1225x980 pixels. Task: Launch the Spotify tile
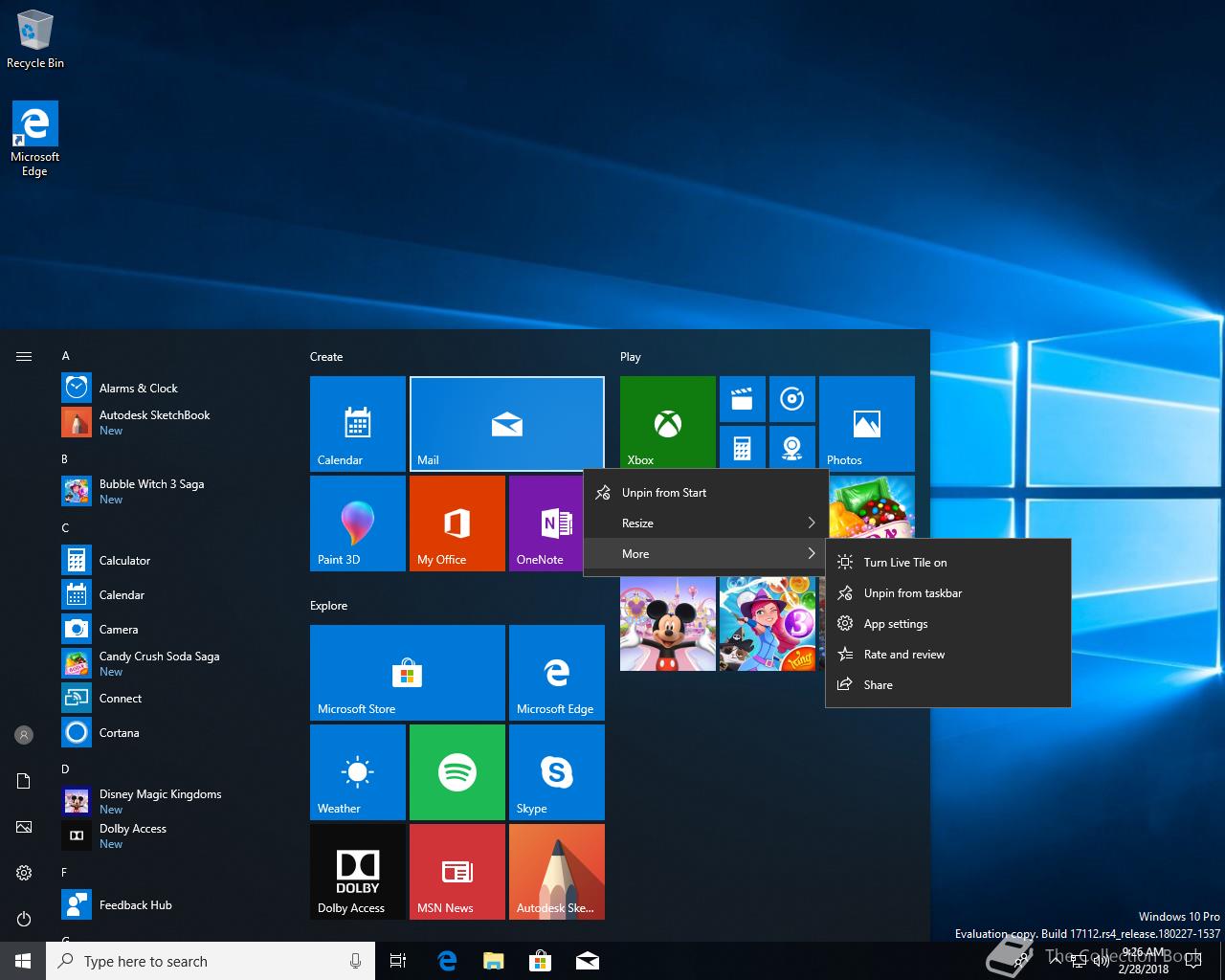click(457, 772)
